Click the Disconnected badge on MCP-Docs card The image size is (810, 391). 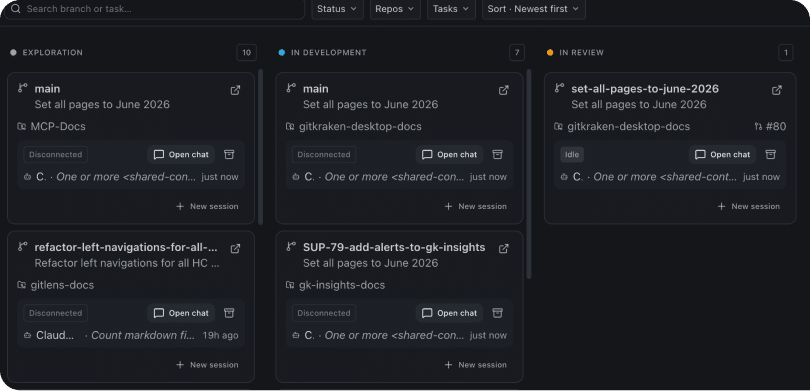coord(55,154)
